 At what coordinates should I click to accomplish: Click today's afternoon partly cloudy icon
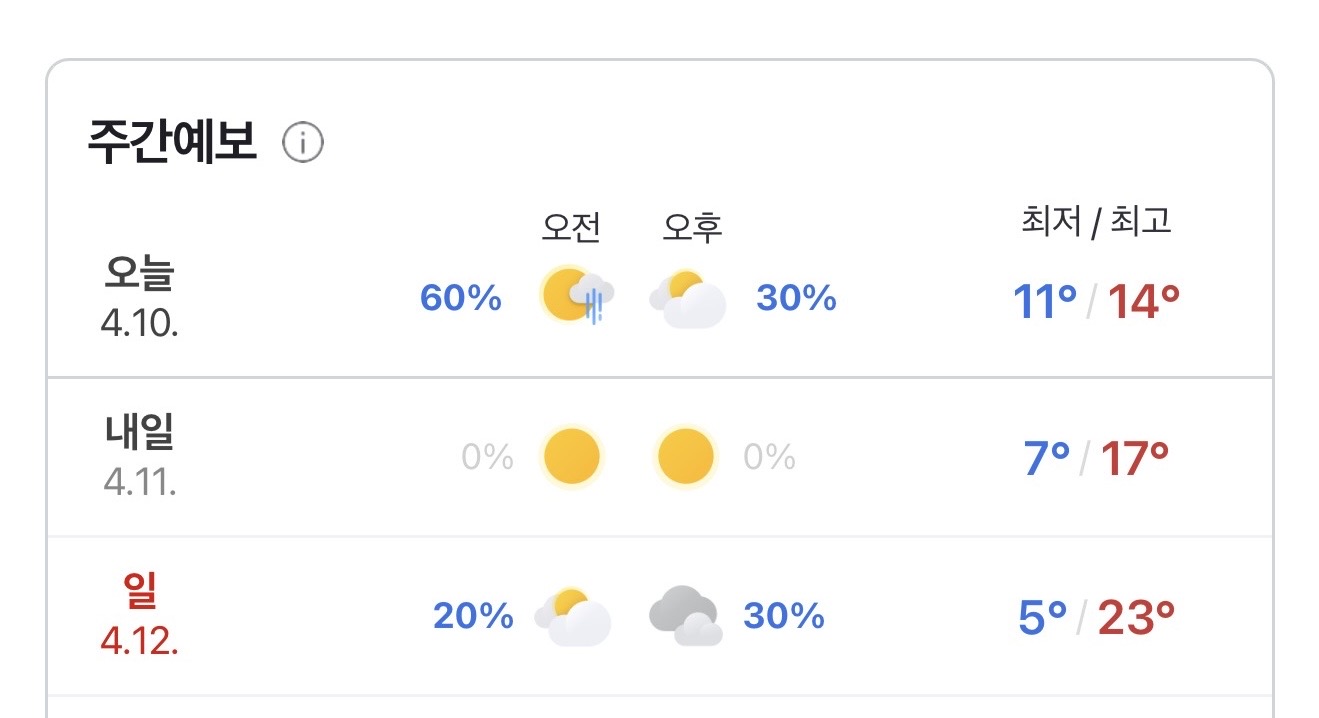pyautogui.click(x=688, y=298)
